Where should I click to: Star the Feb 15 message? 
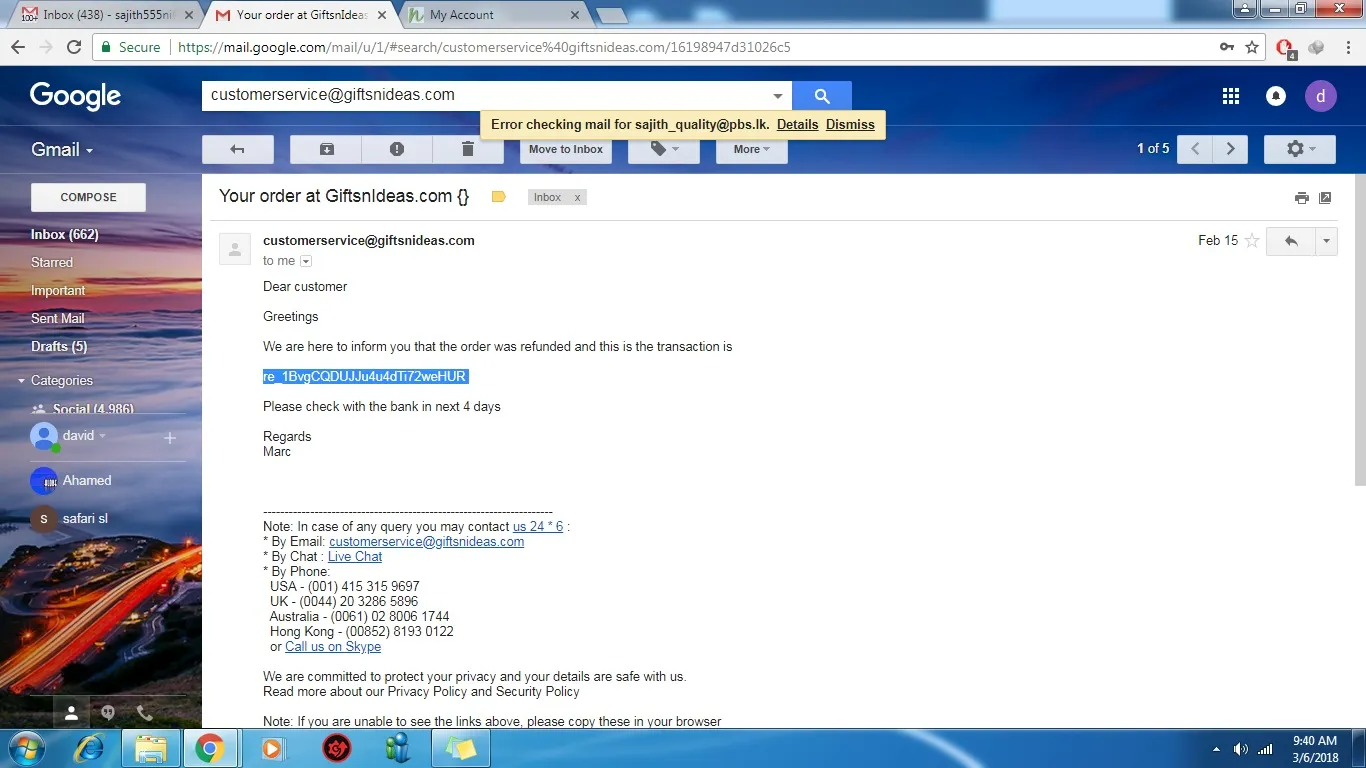(1252, 241)
